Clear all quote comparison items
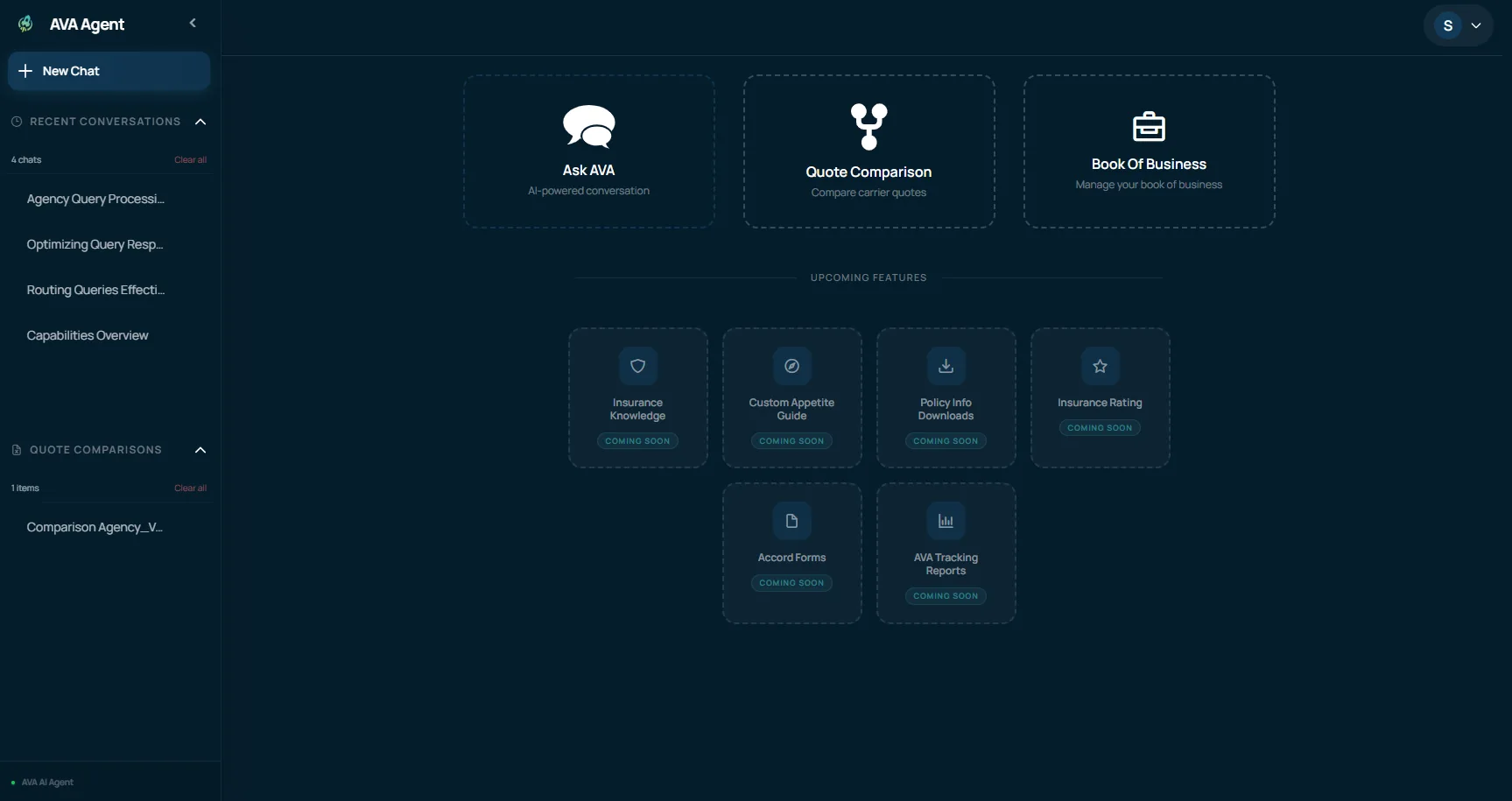Viewport: 1512px width, 801px height. click(190, 488)
